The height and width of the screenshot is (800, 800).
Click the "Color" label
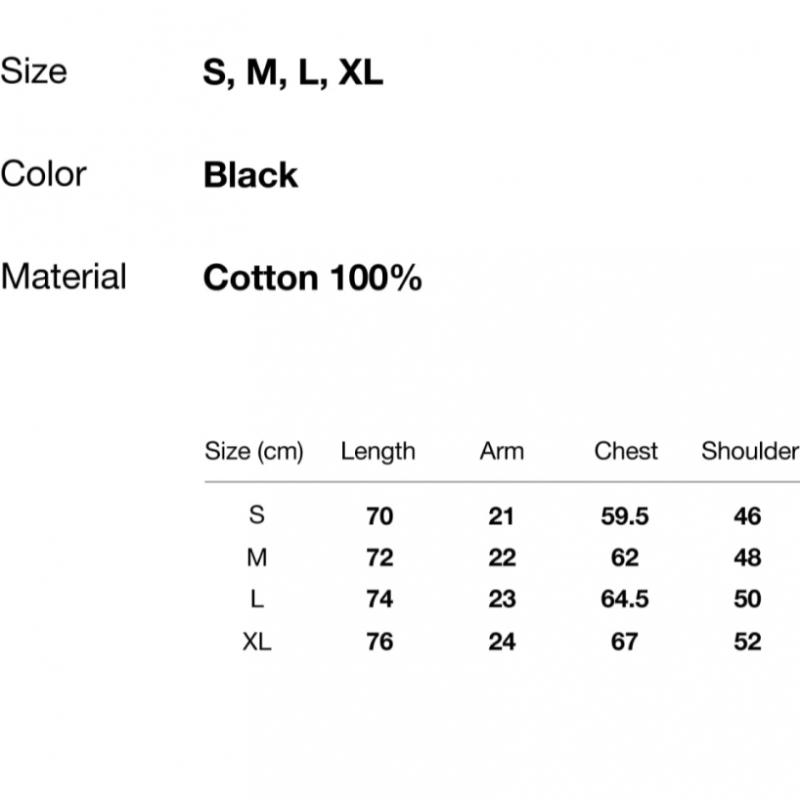click(44, 174)
